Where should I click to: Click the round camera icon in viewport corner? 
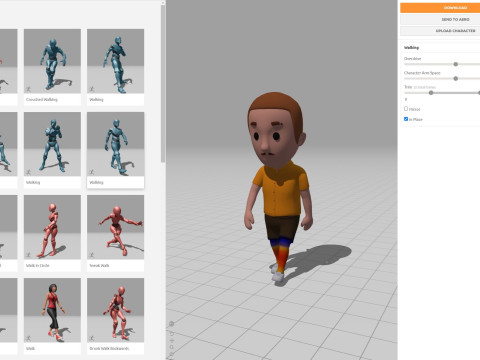171,324
